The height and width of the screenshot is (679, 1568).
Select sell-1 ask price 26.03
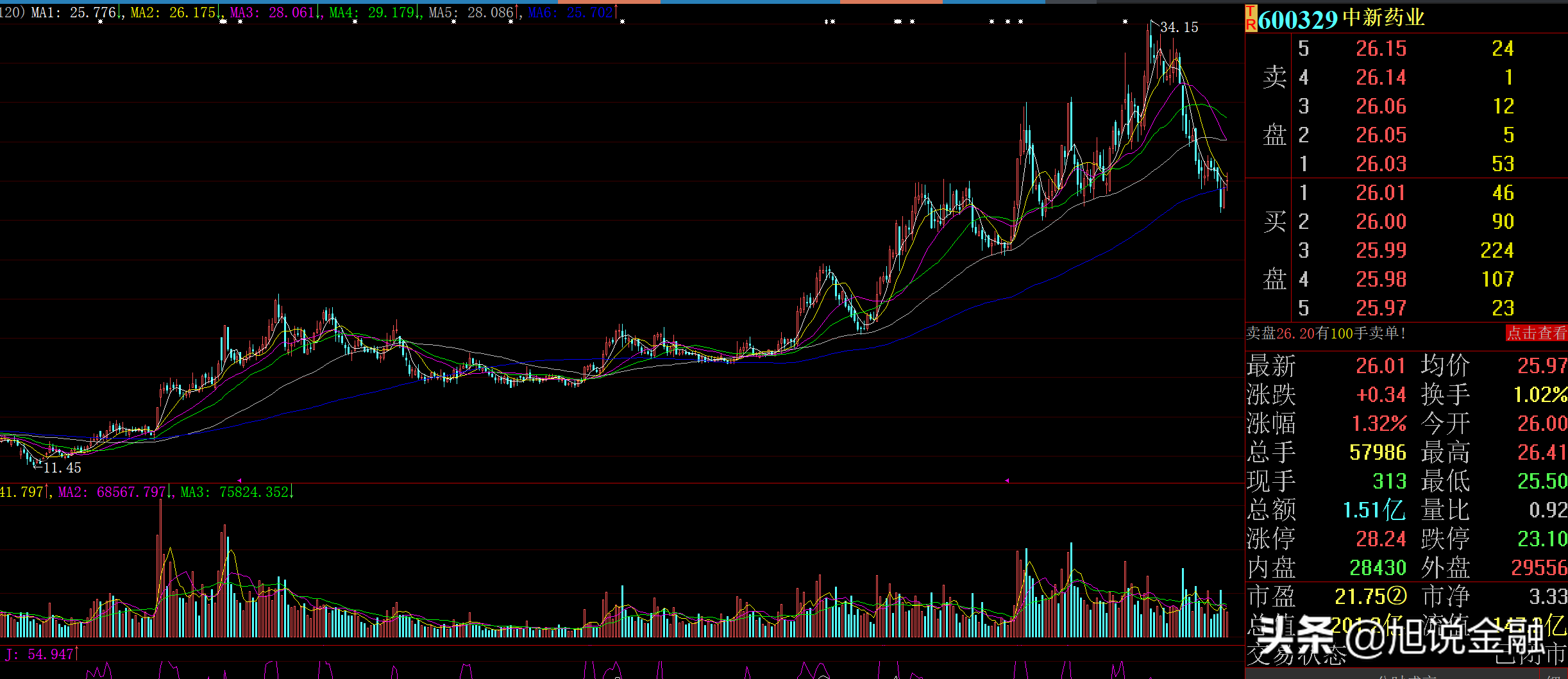(1381, 164)
